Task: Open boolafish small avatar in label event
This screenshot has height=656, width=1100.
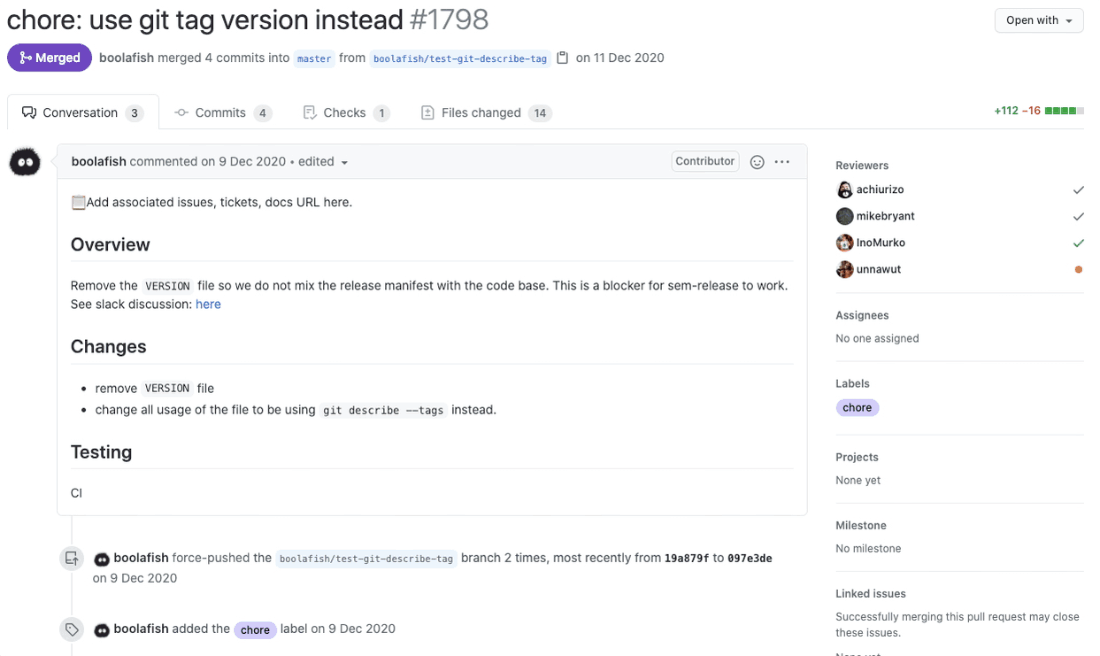Action: 102,630
